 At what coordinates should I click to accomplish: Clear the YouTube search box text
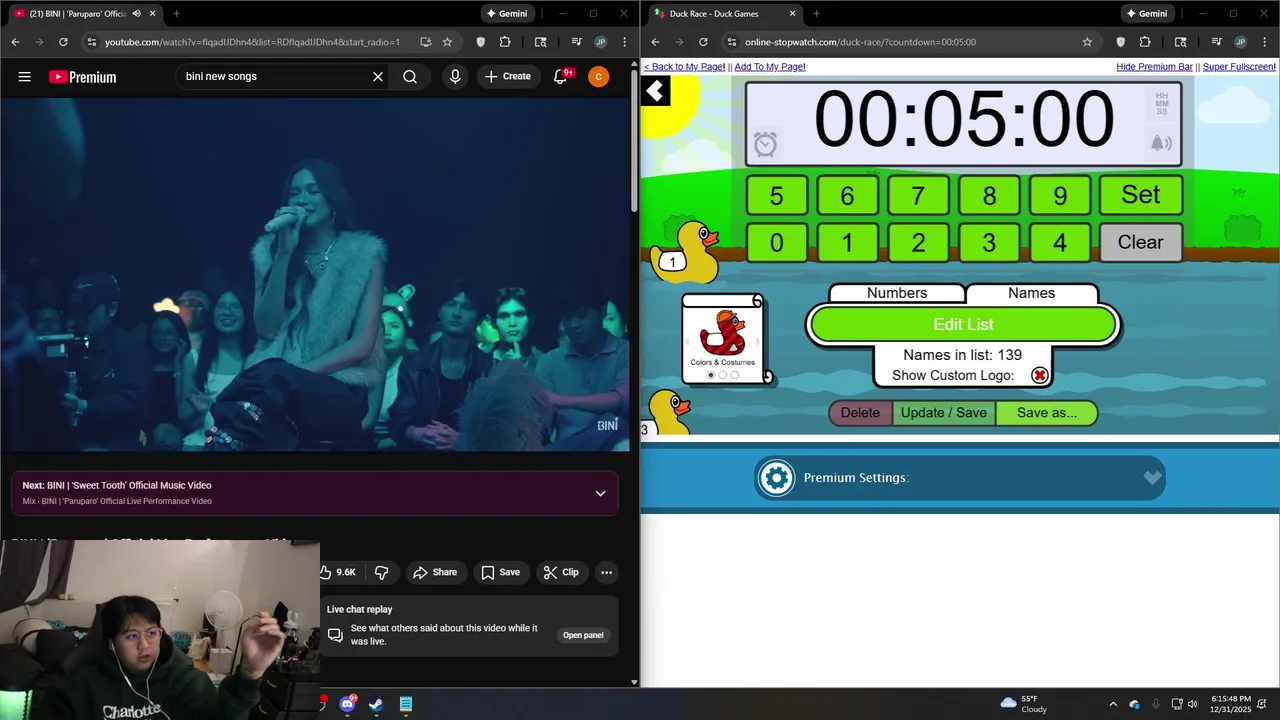tap(378, 77)
